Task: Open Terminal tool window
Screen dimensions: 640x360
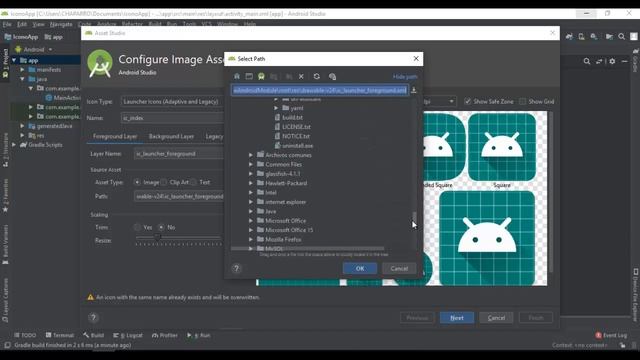Action: pos(60,335)
